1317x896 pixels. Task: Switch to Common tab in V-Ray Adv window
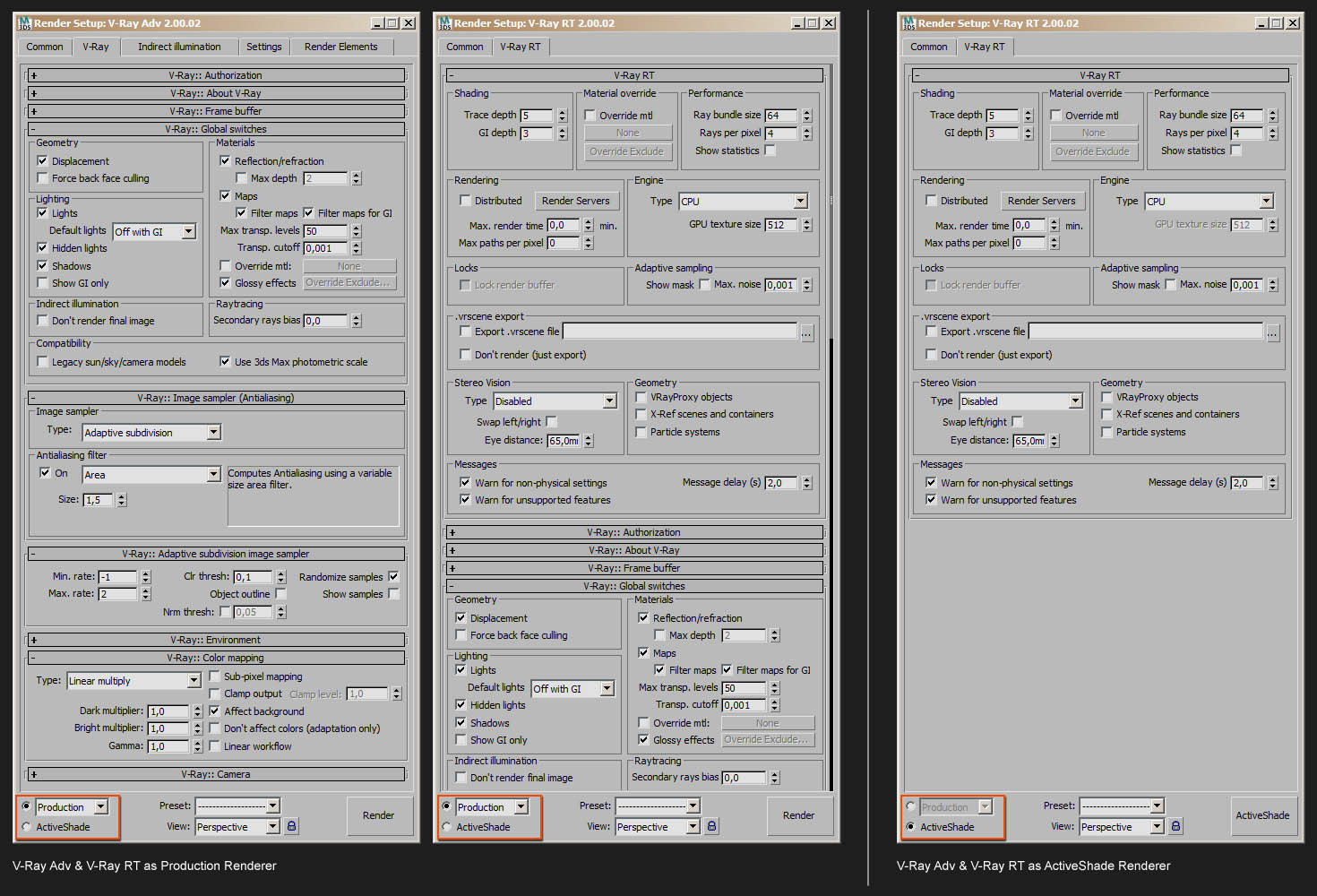pos(45,47)
